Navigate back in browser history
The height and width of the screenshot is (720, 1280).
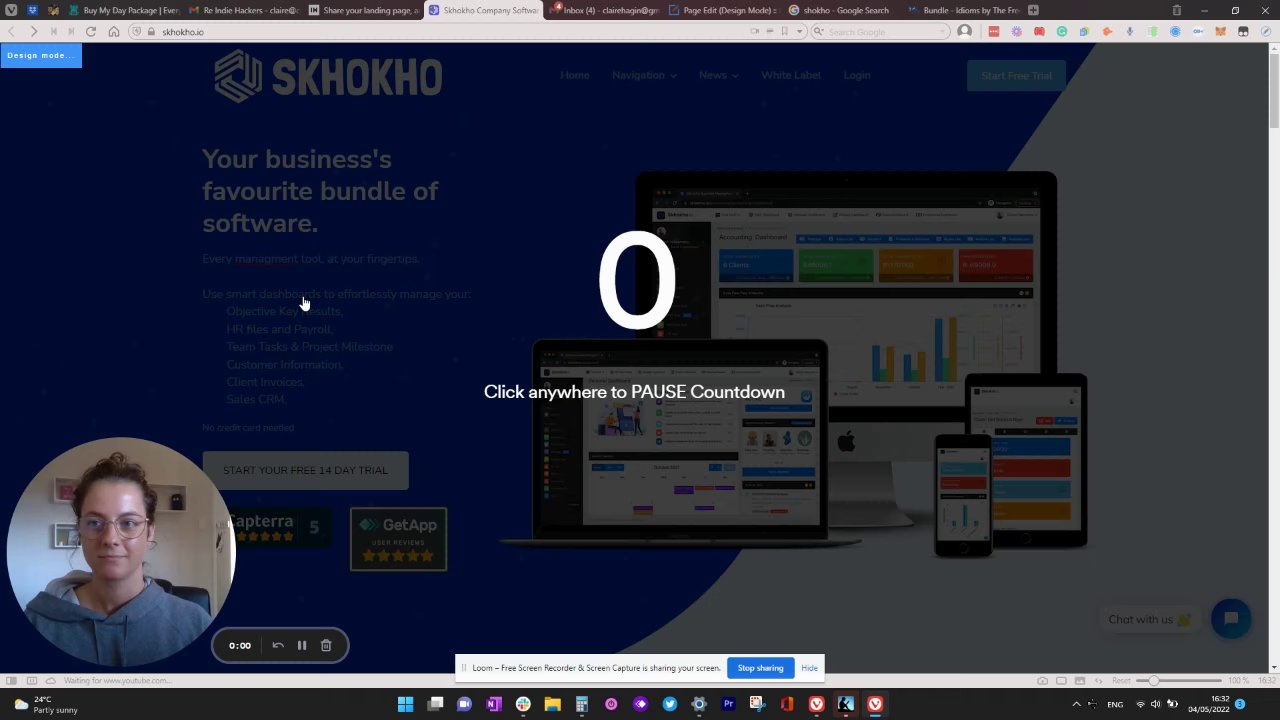pyautogui.click(x=11, y=32)
